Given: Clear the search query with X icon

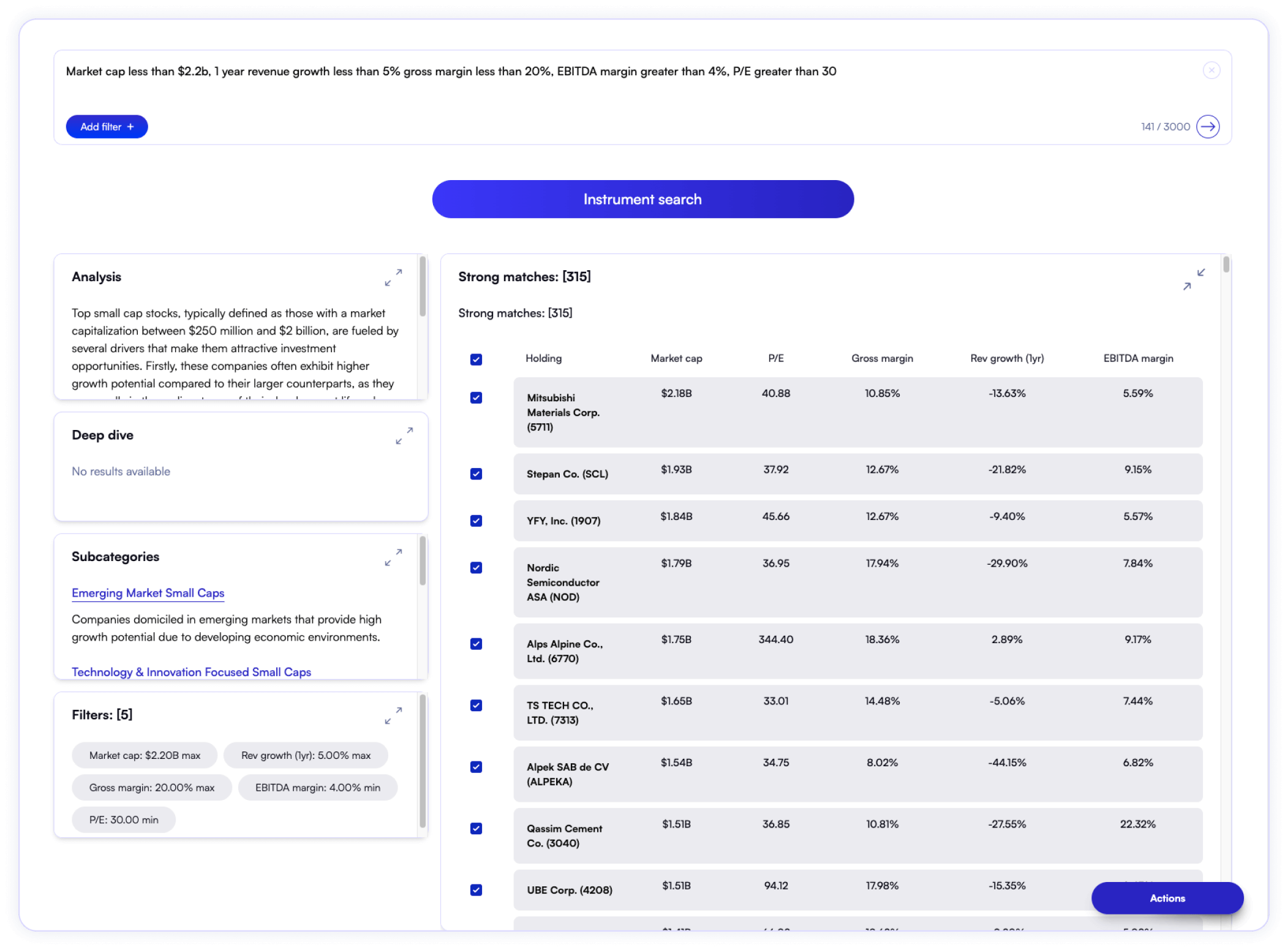Looking at the screenshot, I should [1211, 70].
